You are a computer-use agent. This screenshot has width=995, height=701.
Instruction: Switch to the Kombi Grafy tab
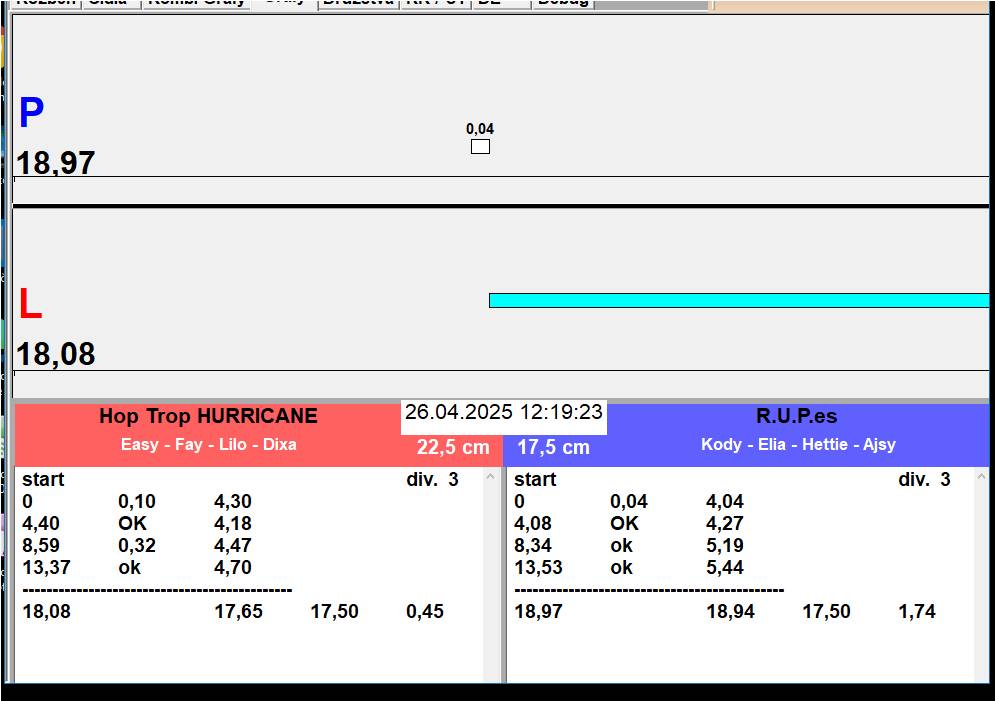196,3
